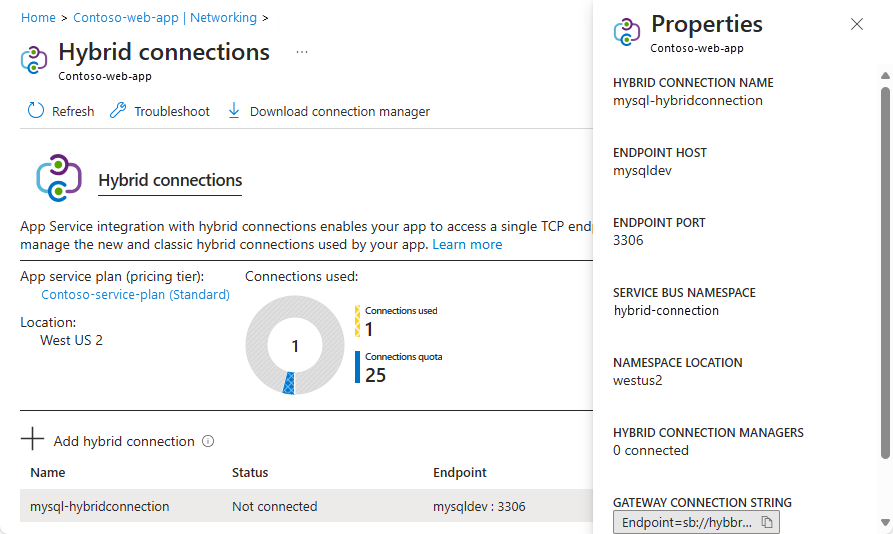The image size is (893, 534).
Task: Go to Home in the breadcrumb
Action: (38, 18)
